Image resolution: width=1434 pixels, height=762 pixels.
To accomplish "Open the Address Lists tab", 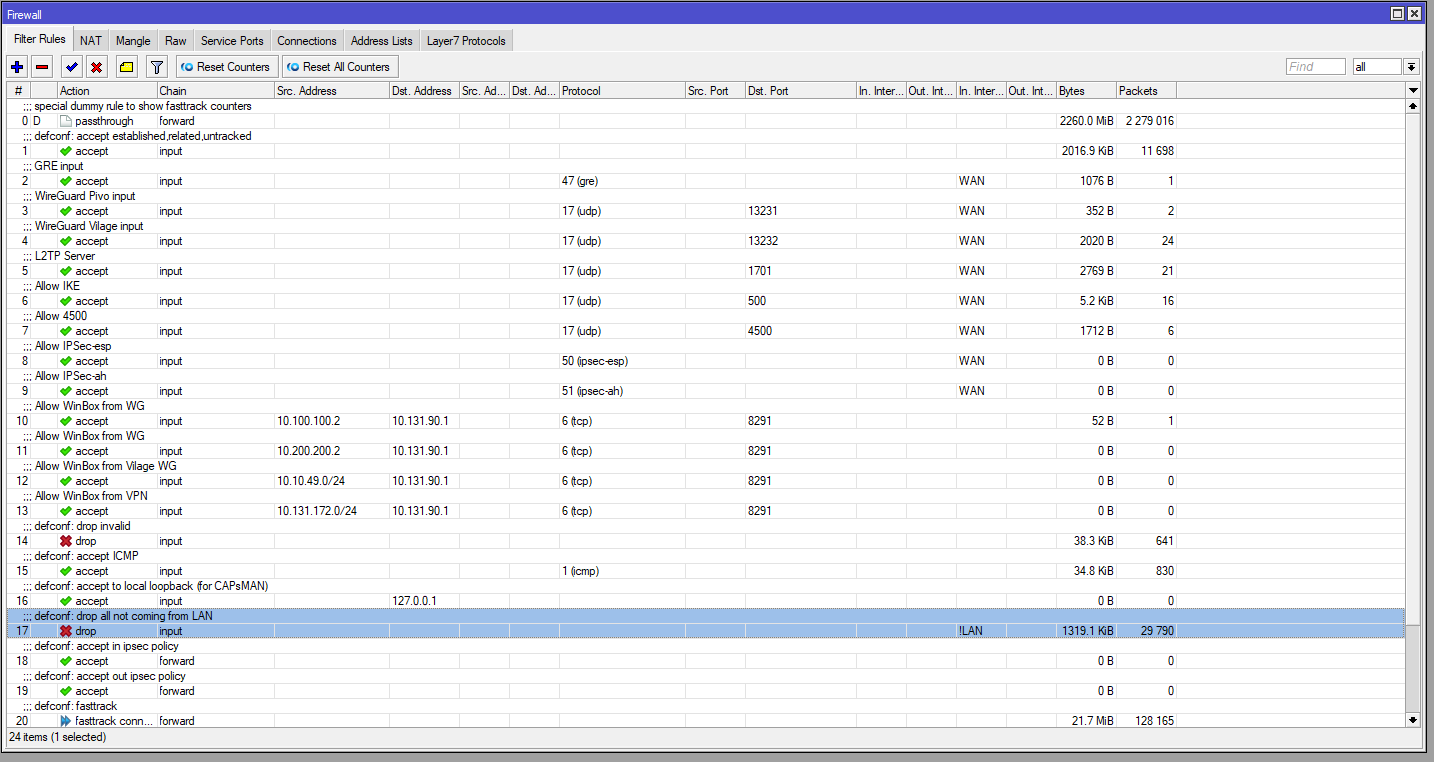I will point(382,41).
